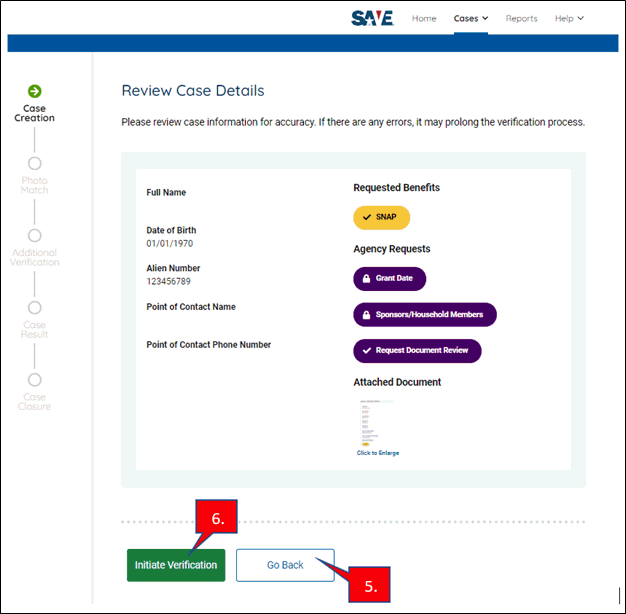626x614 pixels.
Task: Click the Review Case Details heading
Action: tap(193, 91)
